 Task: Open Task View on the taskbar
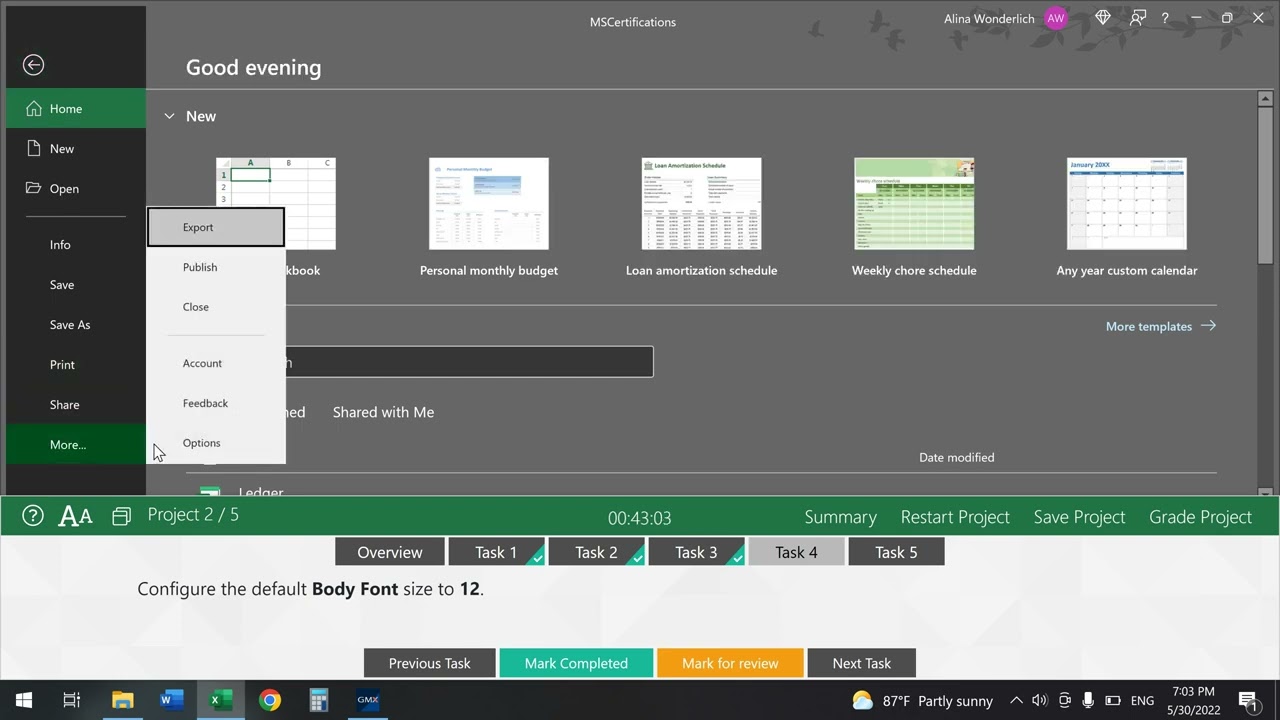coord(72,700)
